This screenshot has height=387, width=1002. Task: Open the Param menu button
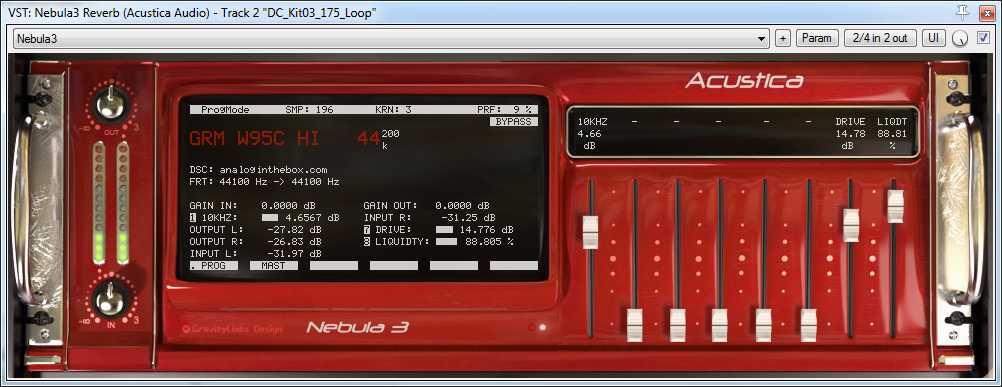click(x=817, y=38)
